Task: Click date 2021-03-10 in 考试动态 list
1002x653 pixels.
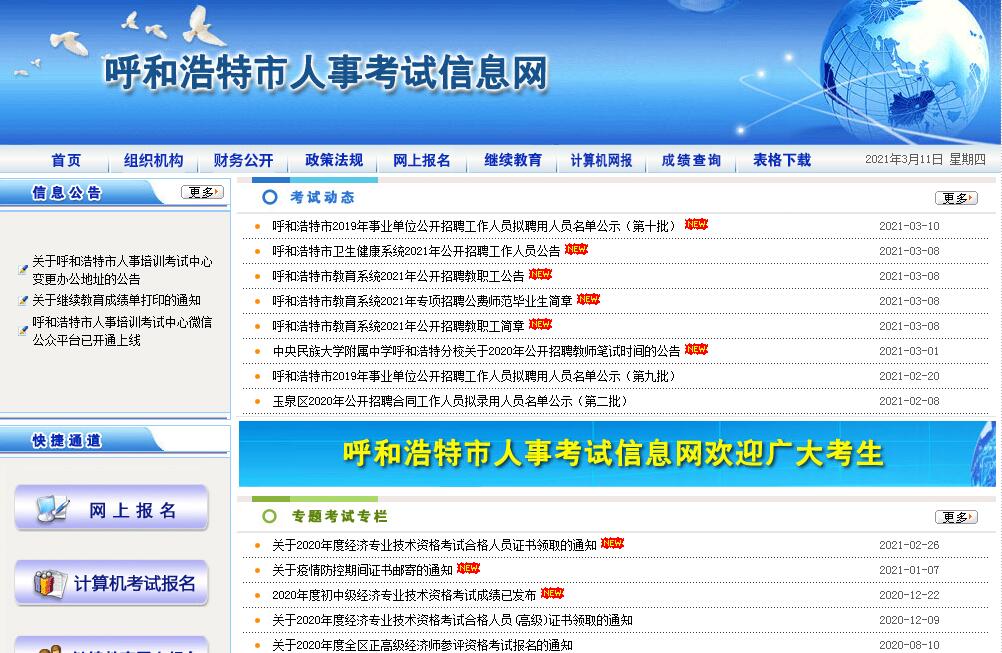Action: 909,226
